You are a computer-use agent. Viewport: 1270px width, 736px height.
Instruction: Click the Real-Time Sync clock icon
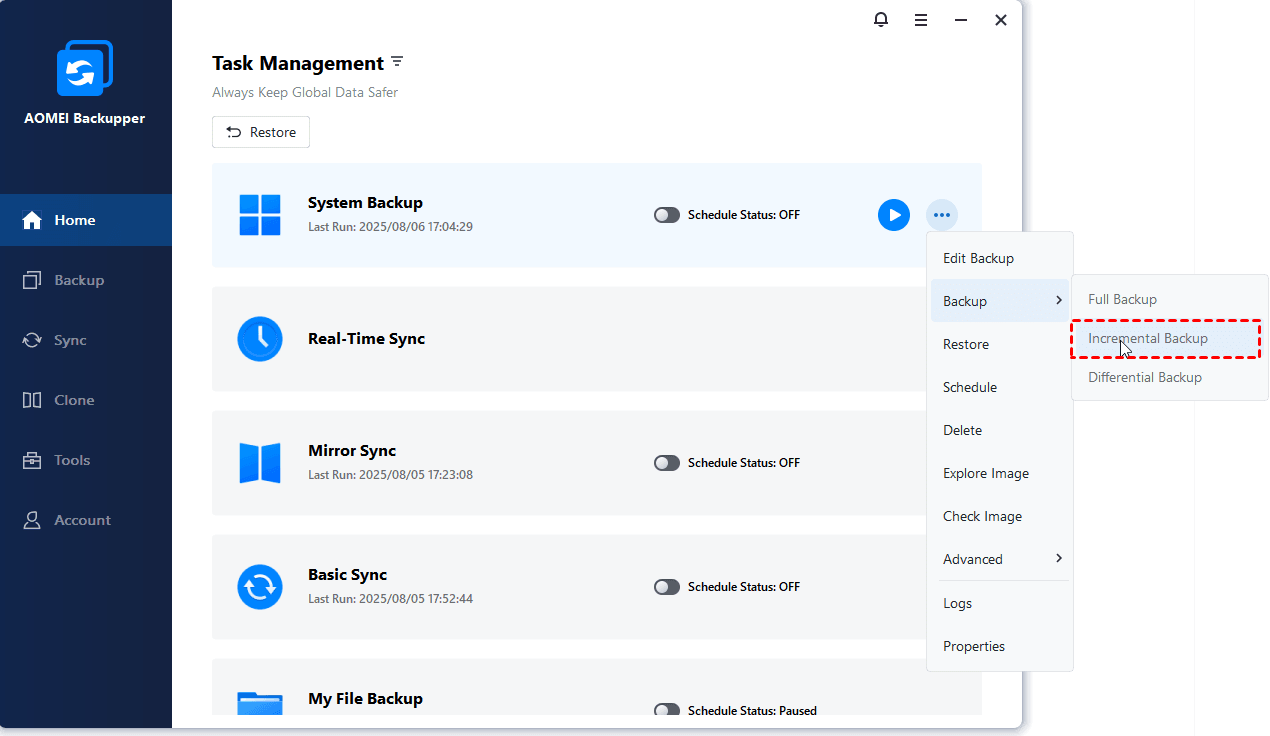point(260,339)
